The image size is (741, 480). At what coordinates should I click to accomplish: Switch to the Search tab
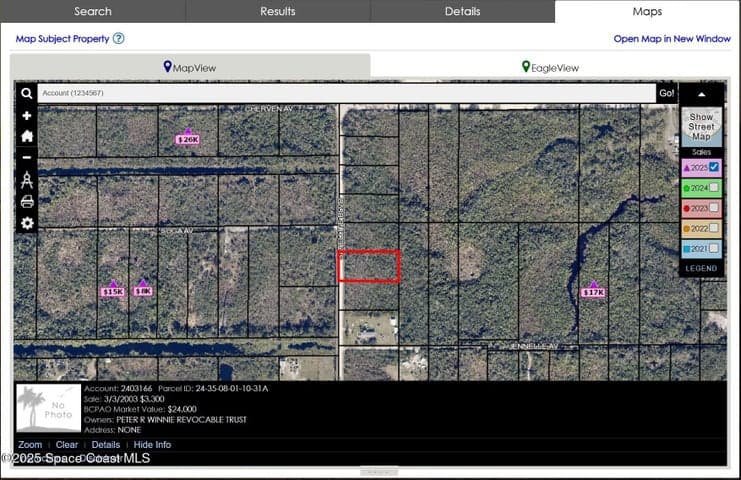pyautogui.click(x=93, y=11)
